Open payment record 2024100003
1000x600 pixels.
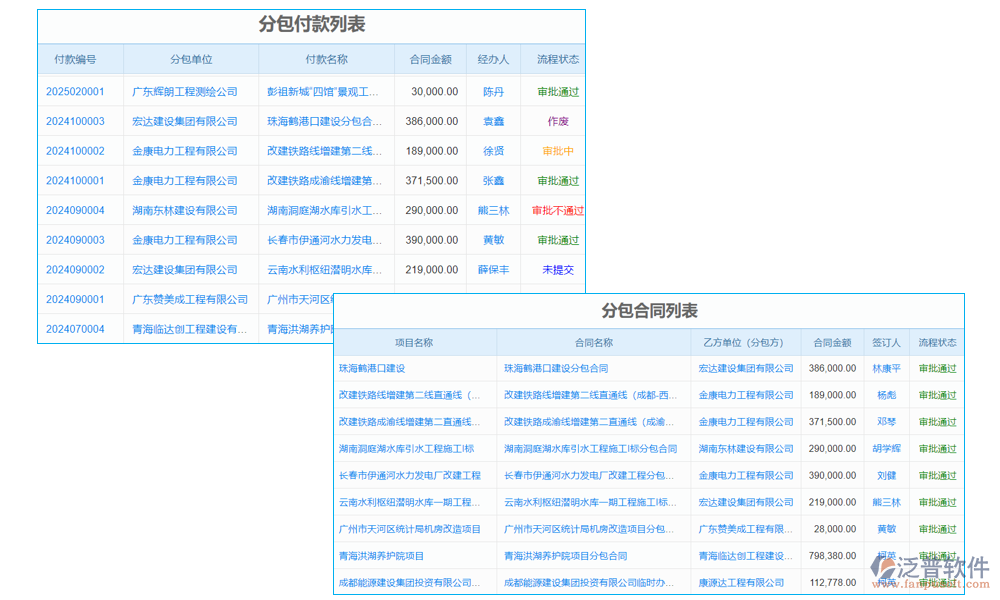(x=75, y=121)
